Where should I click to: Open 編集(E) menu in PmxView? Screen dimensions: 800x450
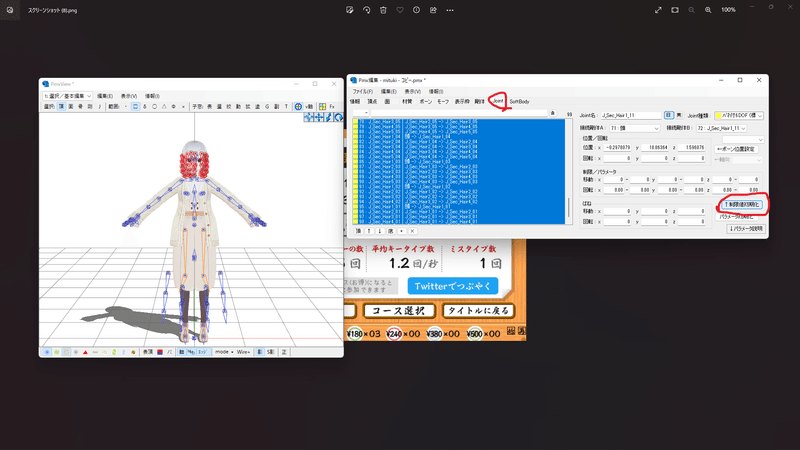click(105, 96)
